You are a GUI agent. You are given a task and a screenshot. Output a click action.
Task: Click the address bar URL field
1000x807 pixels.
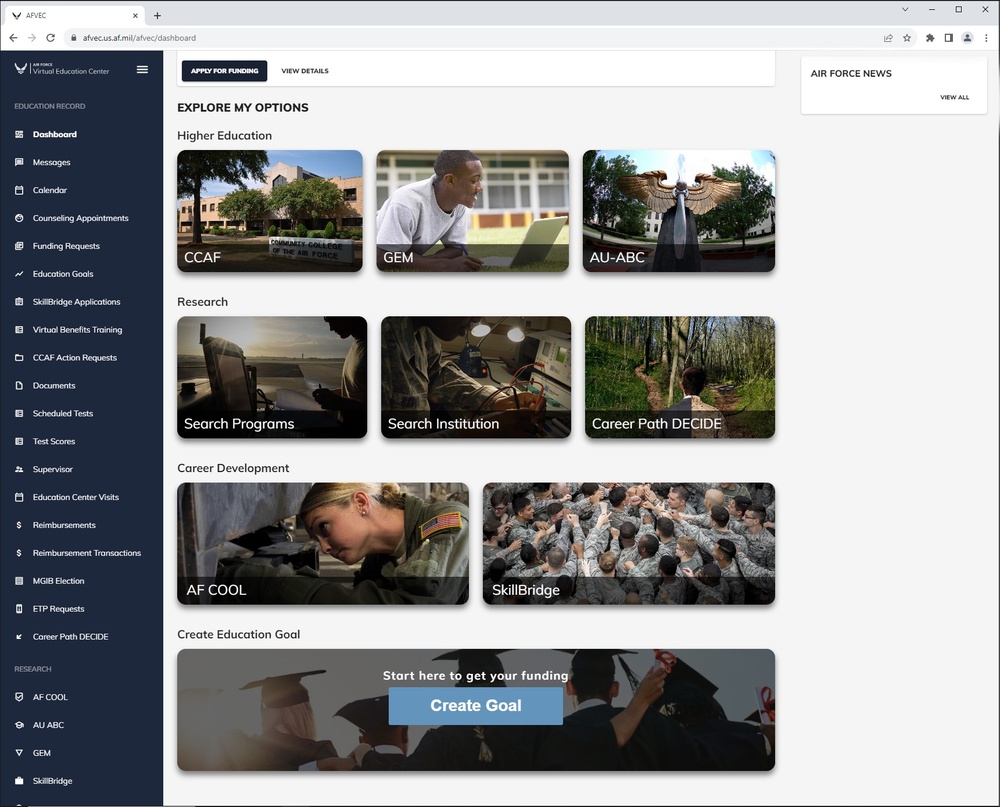[472, 38]
